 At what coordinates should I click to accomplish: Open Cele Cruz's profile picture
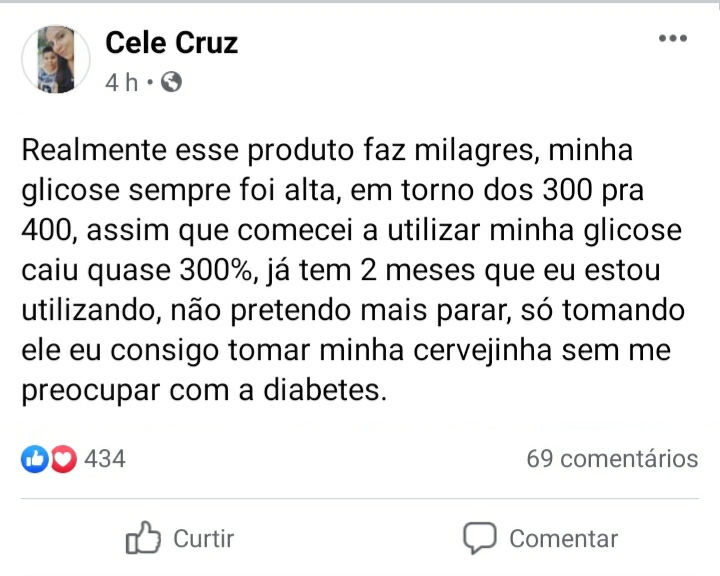(56, 59)
